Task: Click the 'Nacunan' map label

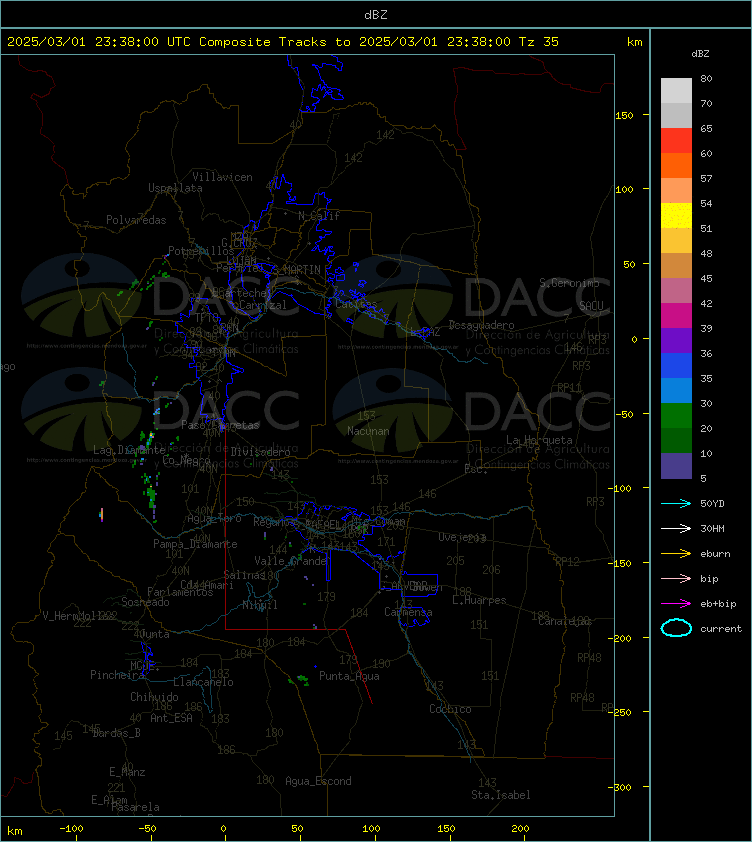Action: pyautogui.click(x=368, y=431)
